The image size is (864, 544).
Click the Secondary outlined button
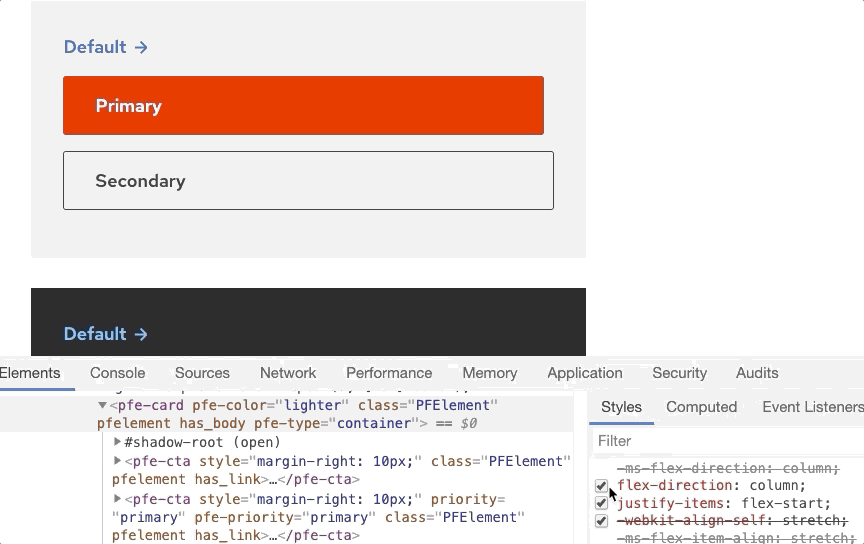[309, 180]
